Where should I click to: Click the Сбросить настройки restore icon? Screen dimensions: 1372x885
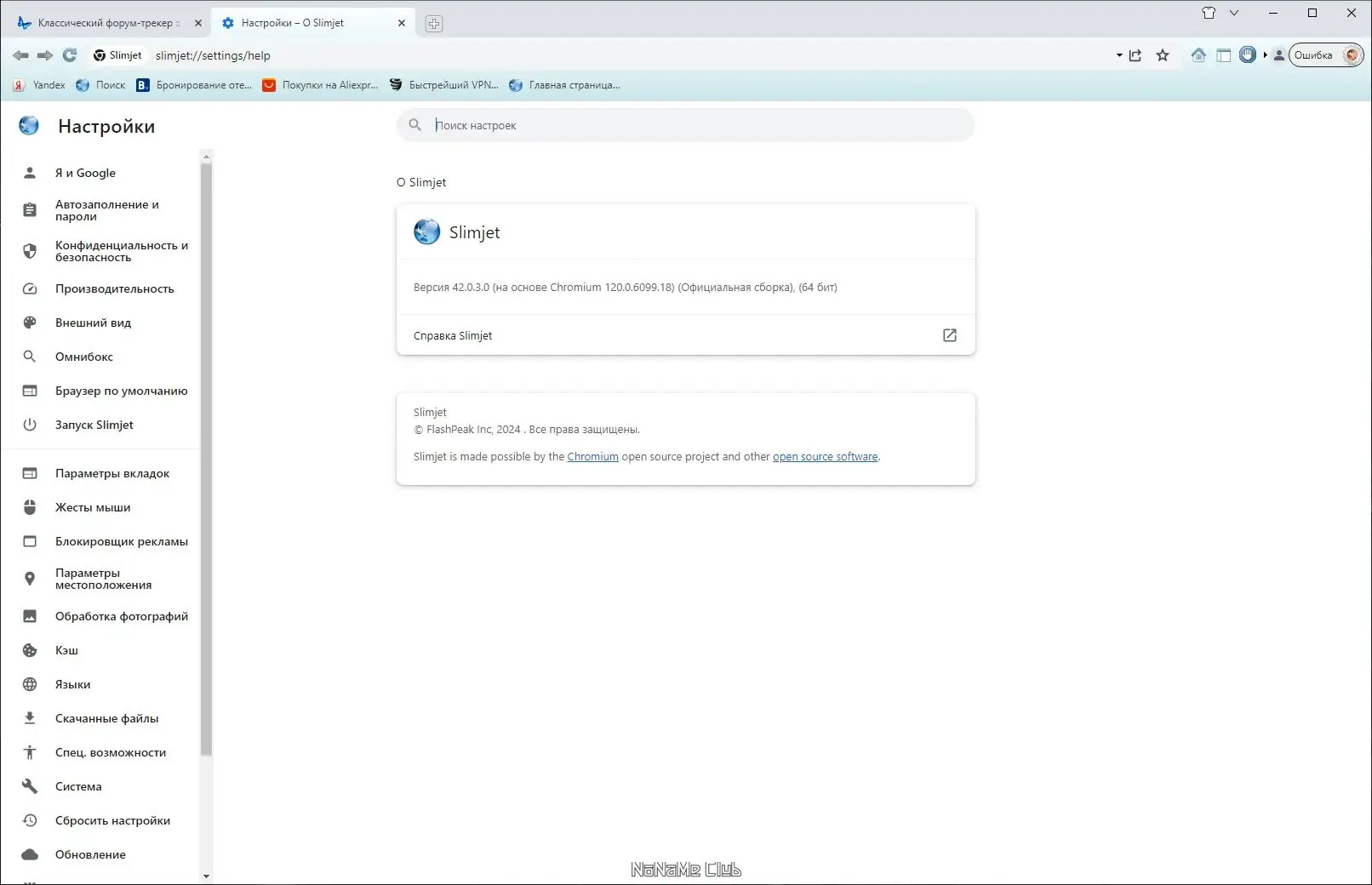coord(30,820)
